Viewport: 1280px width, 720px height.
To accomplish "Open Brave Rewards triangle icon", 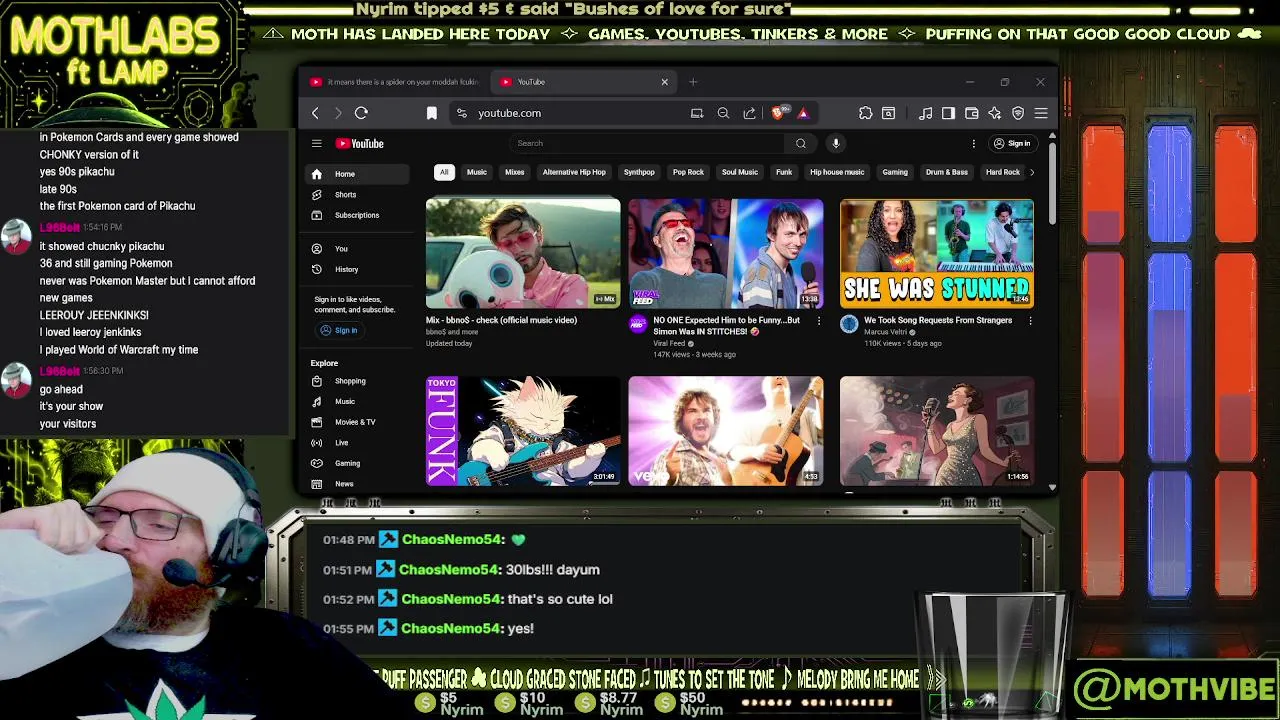I will 802,113.
